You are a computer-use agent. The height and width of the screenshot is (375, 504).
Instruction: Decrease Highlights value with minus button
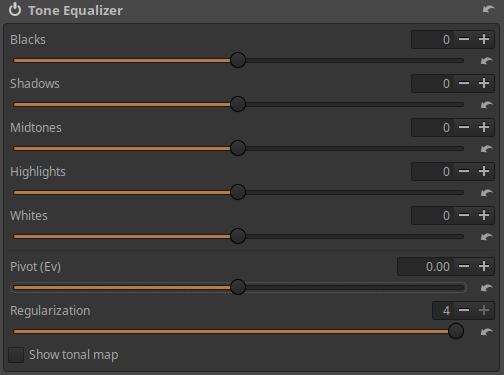pos(464,171)
